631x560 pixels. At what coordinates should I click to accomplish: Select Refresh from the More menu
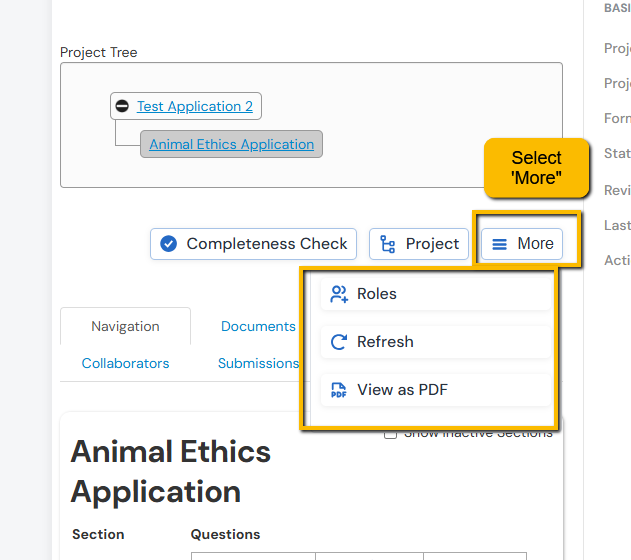click(x=385, y=342)
